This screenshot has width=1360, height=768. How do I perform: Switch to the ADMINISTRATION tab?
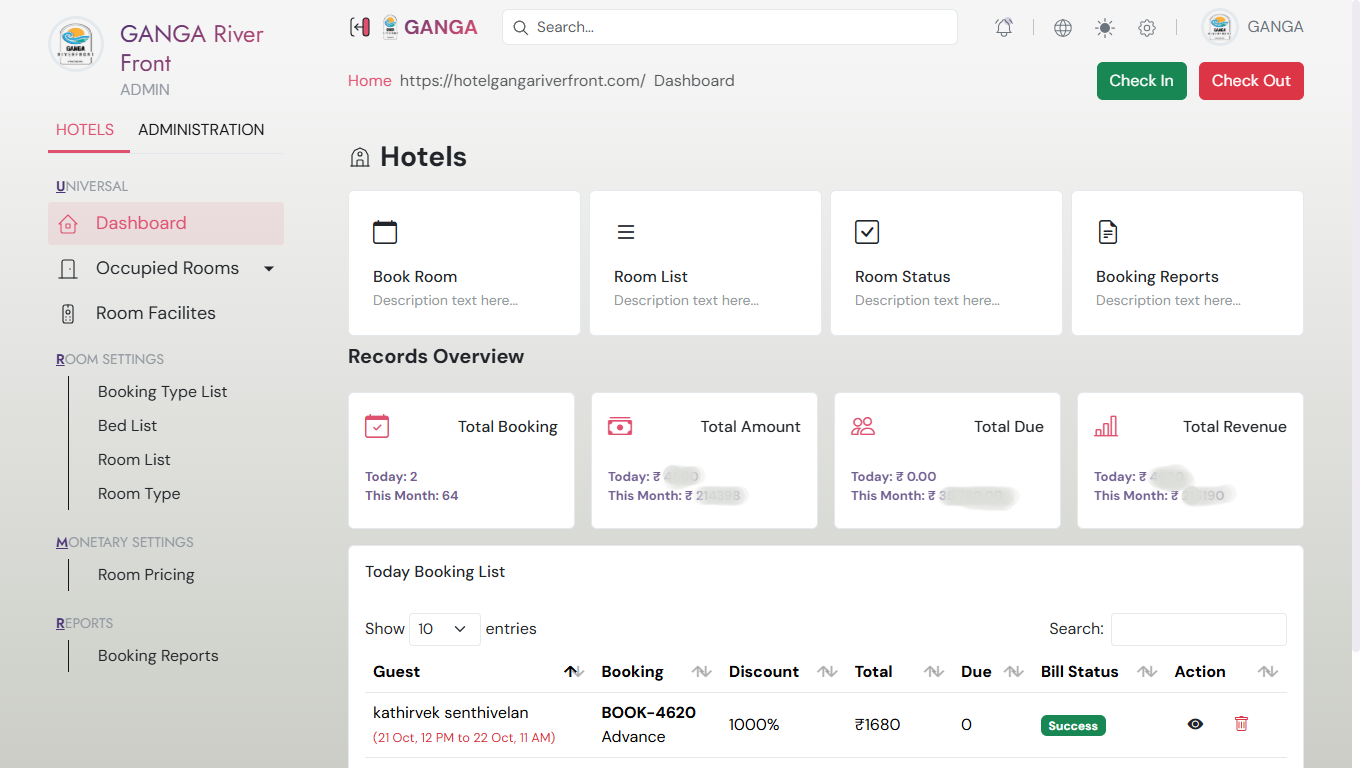(x=201, y=129)
